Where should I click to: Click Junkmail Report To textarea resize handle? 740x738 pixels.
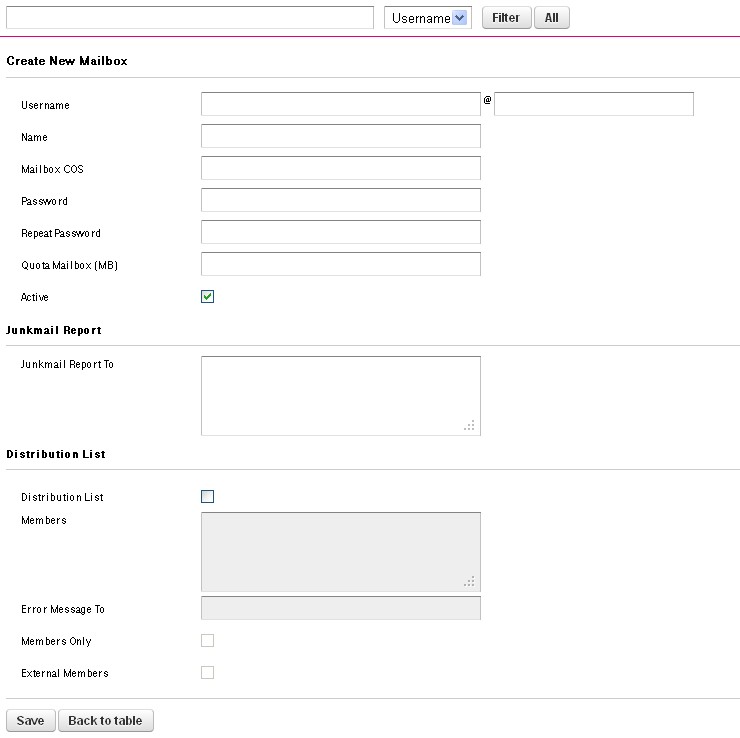pos(470,425)
